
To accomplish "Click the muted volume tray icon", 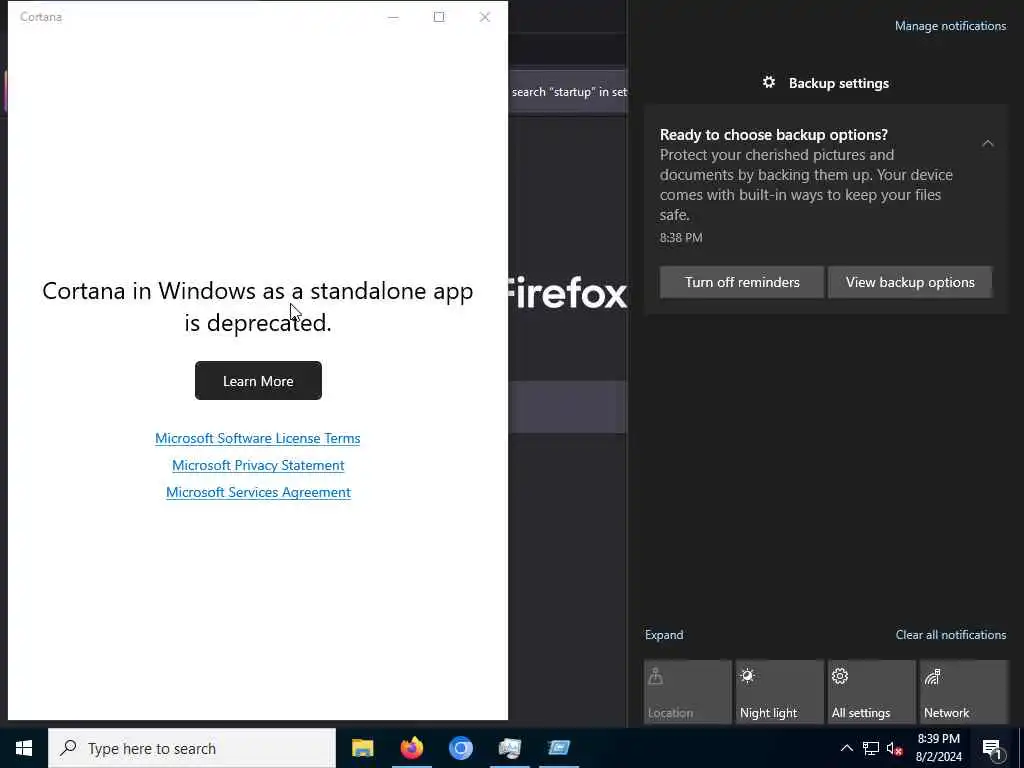I will (x=894, y=748).
